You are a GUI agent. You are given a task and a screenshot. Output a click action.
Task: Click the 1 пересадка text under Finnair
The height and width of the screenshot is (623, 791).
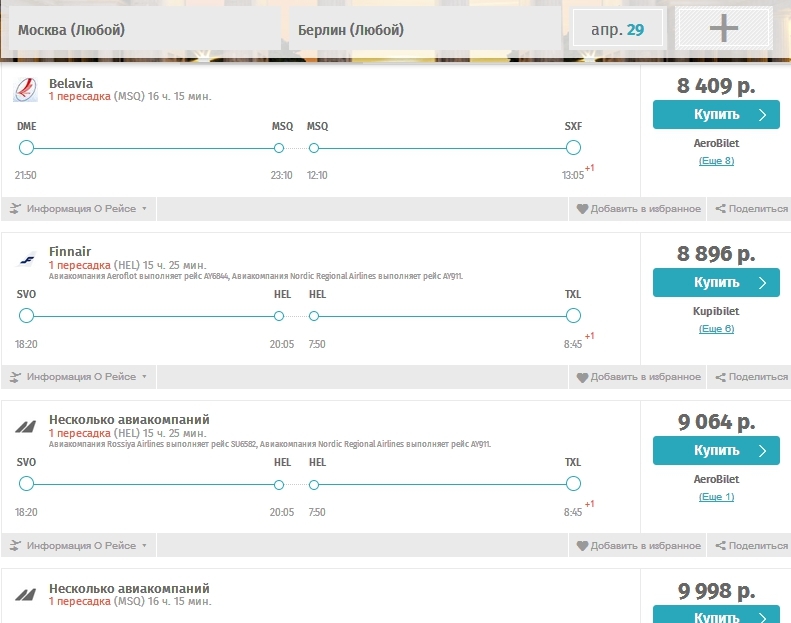click(80, 265)
